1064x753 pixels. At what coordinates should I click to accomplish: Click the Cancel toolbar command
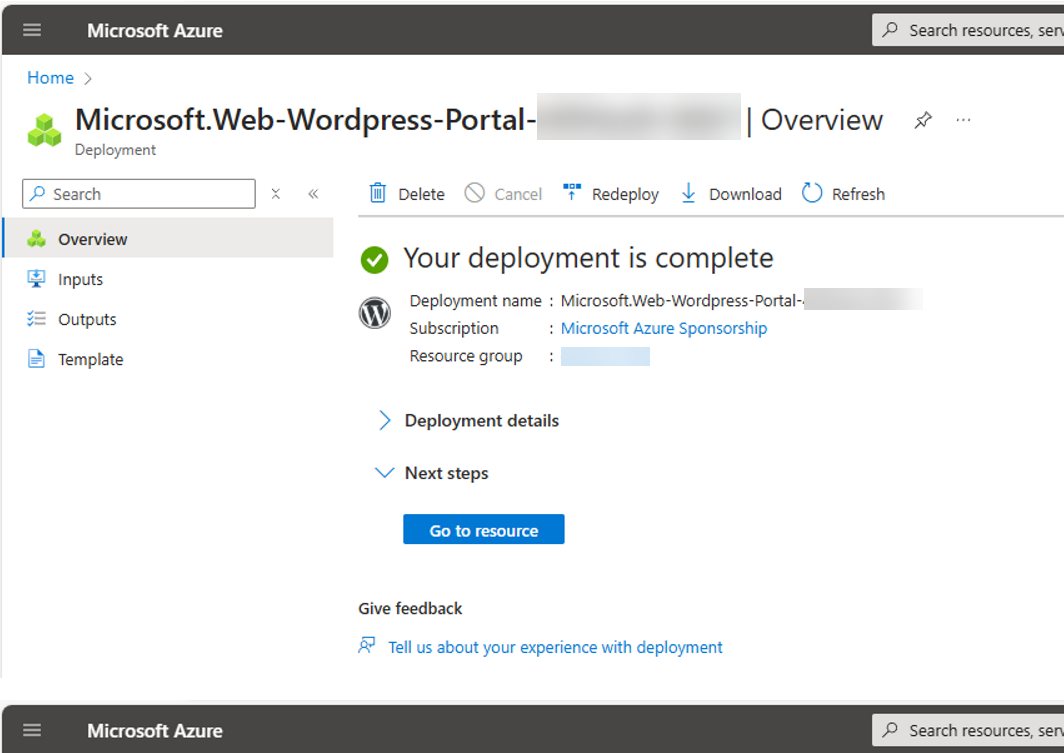coord(504,194)
